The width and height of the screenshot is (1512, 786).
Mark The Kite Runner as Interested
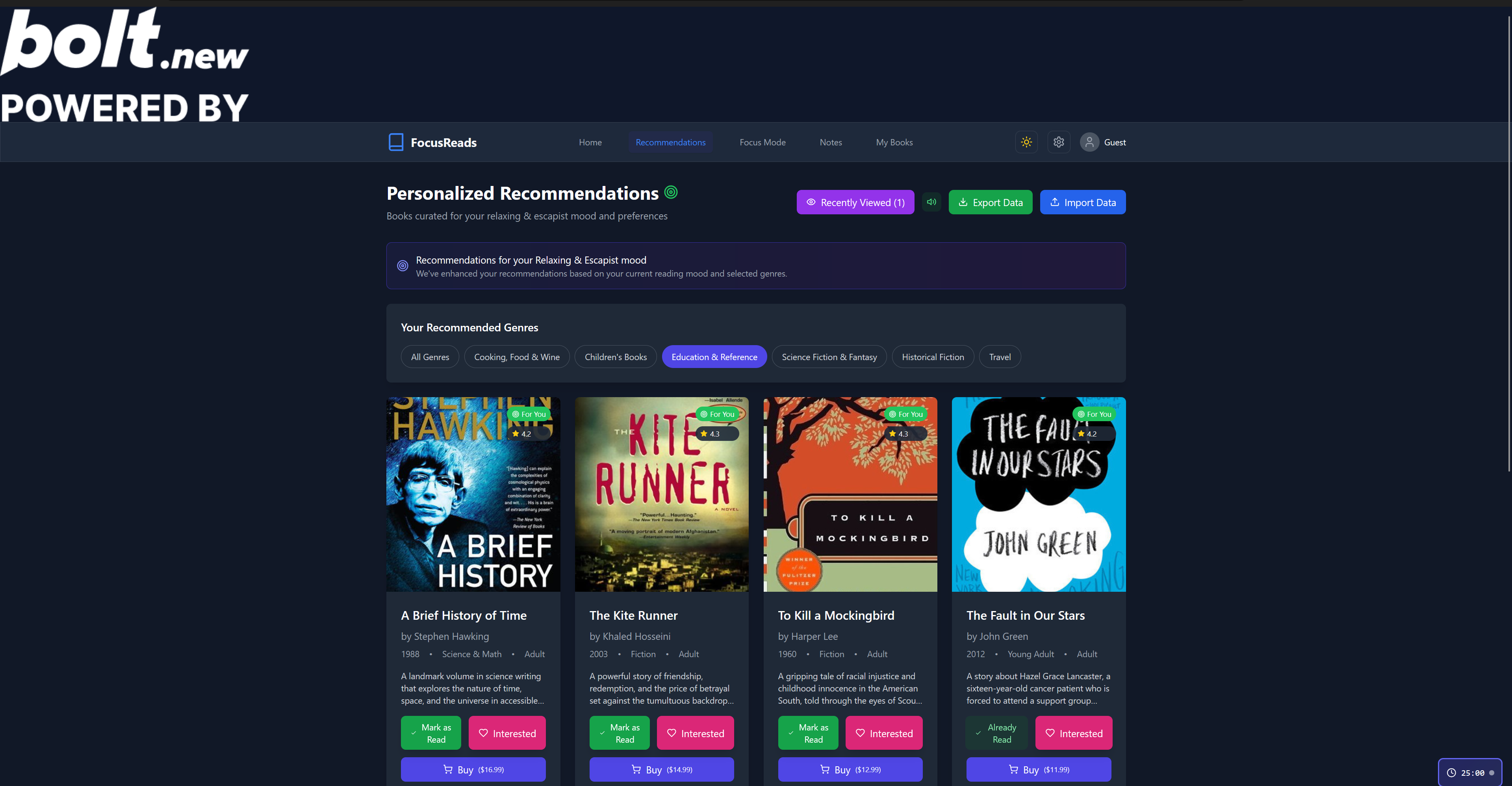coord(695,732)
